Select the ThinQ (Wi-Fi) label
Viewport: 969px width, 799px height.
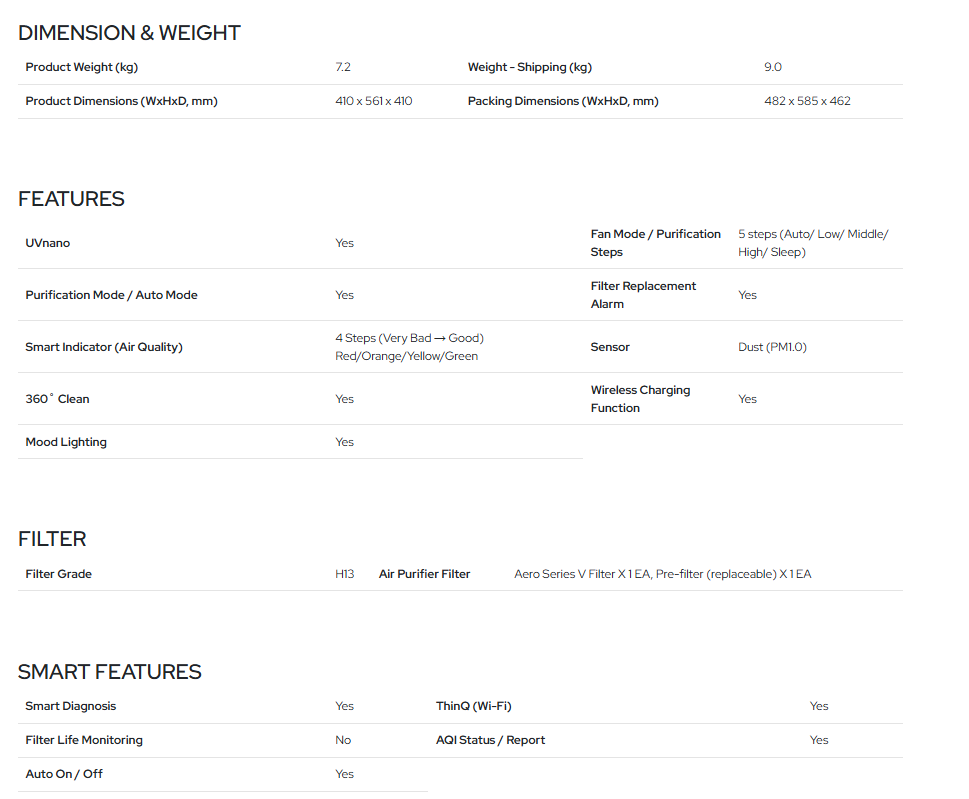[473, 706]
